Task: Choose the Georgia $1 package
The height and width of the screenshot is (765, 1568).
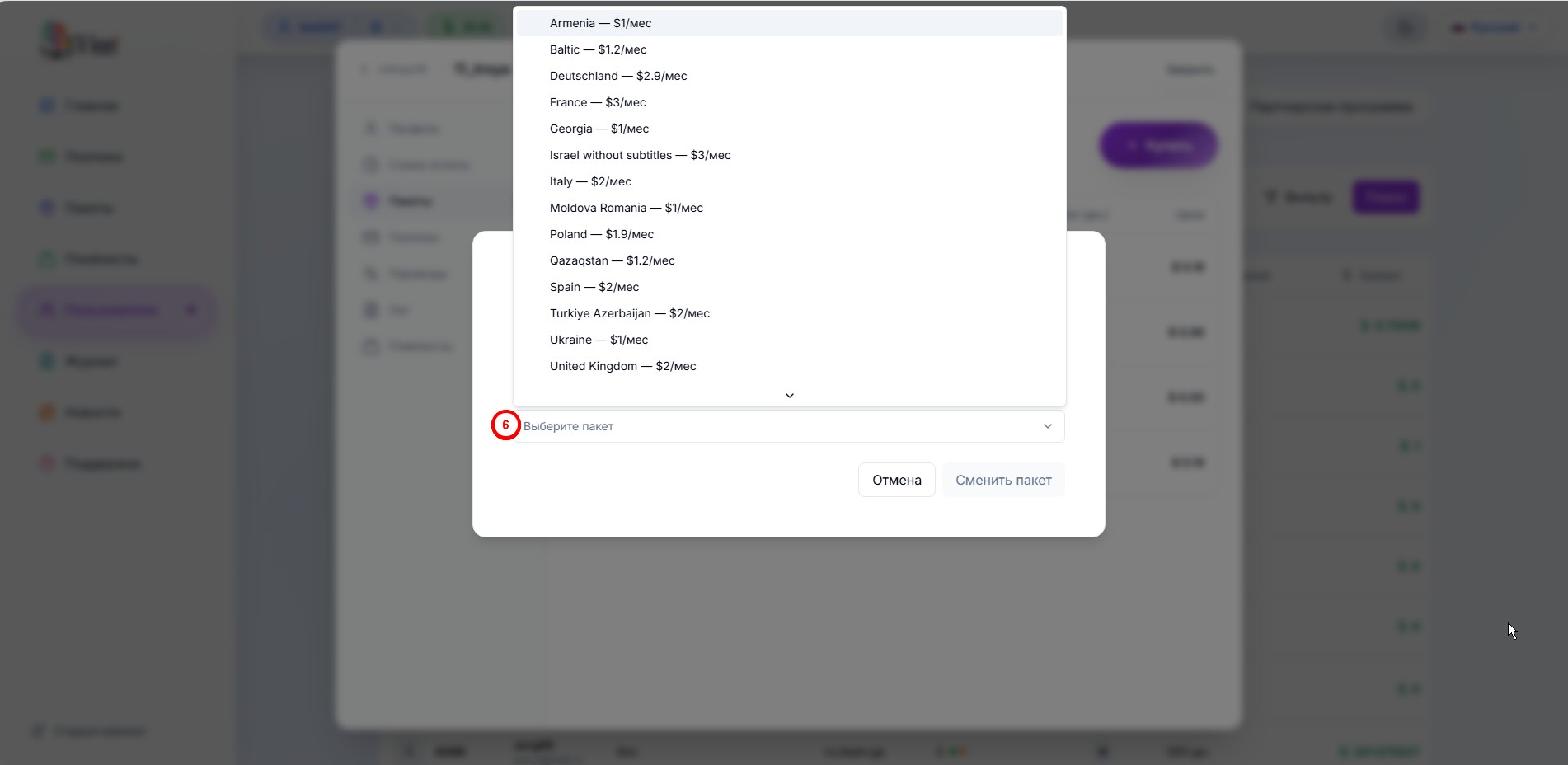Action: 599,129
